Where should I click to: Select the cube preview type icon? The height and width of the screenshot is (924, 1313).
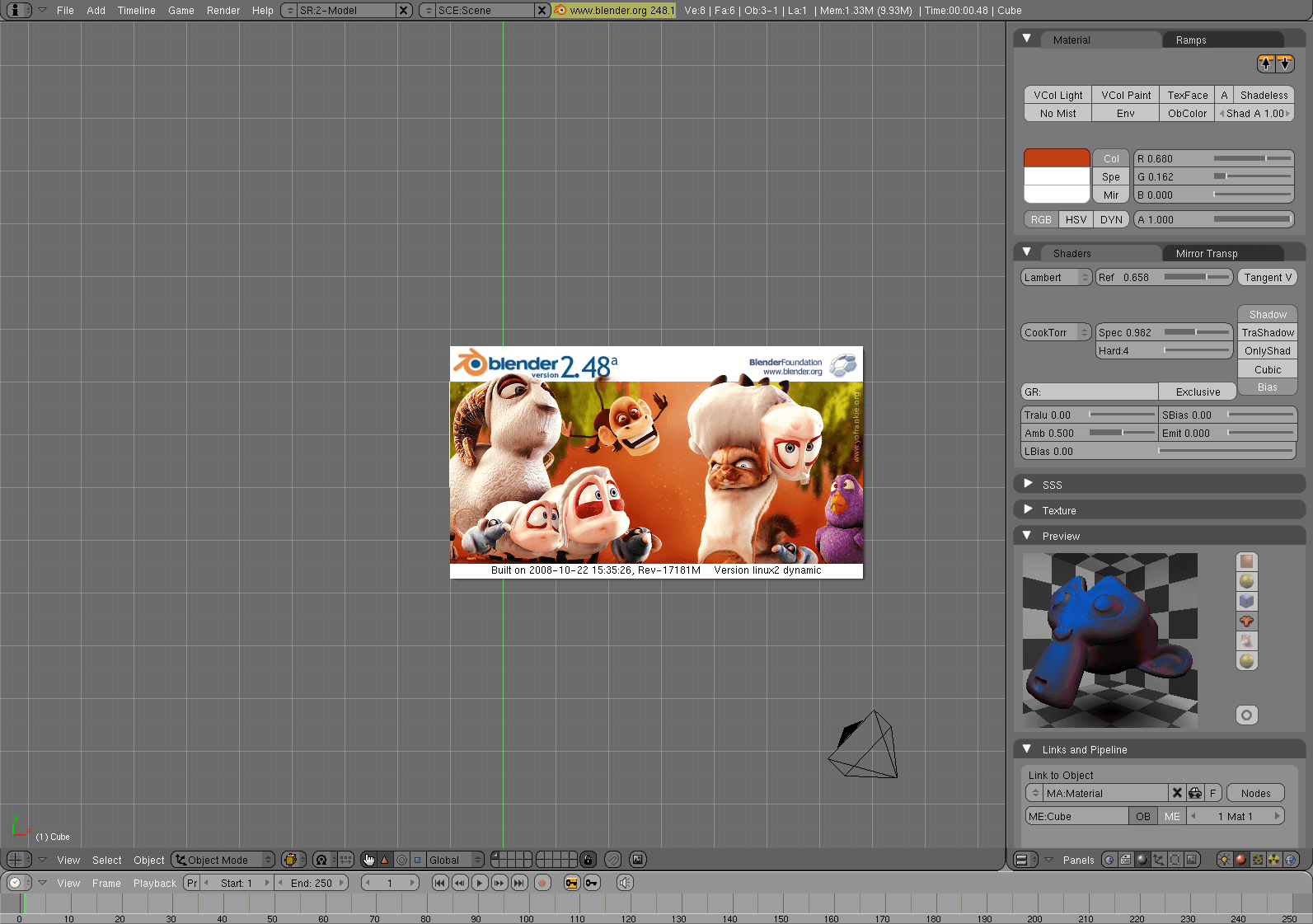pyautogui.click(x=1246, y=601)
